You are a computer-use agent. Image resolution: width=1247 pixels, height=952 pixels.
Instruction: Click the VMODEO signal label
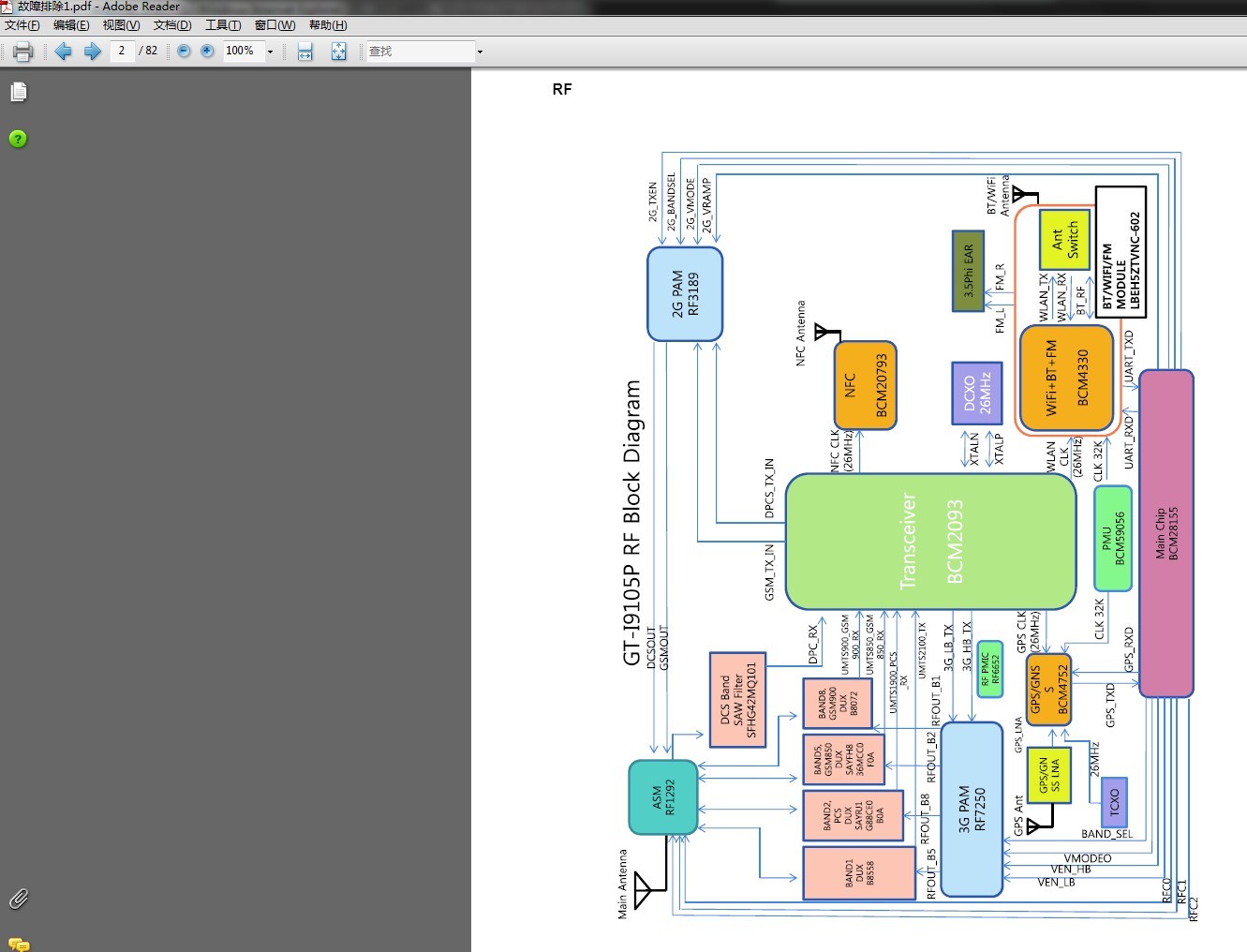point(1088,858)
